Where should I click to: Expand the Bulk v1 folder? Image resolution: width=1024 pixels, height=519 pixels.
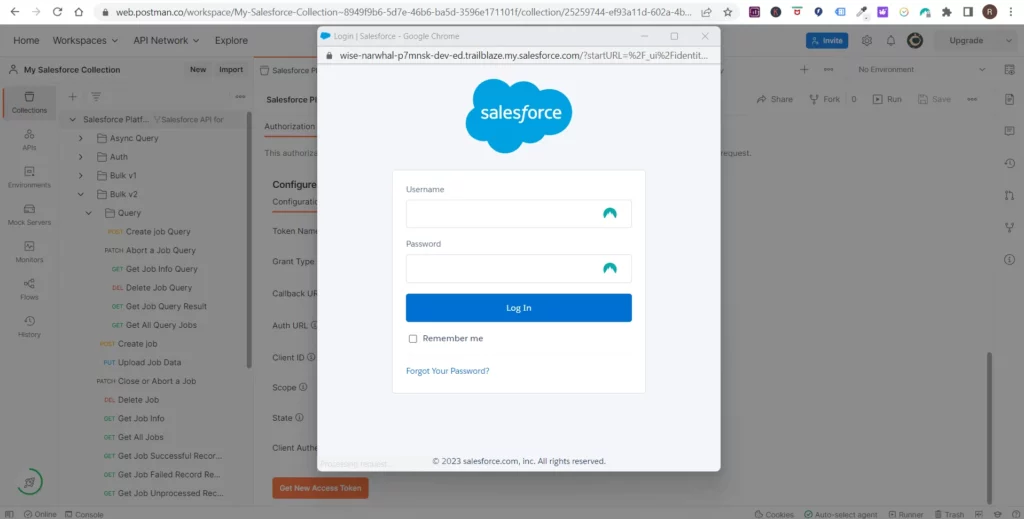[80, 176]
